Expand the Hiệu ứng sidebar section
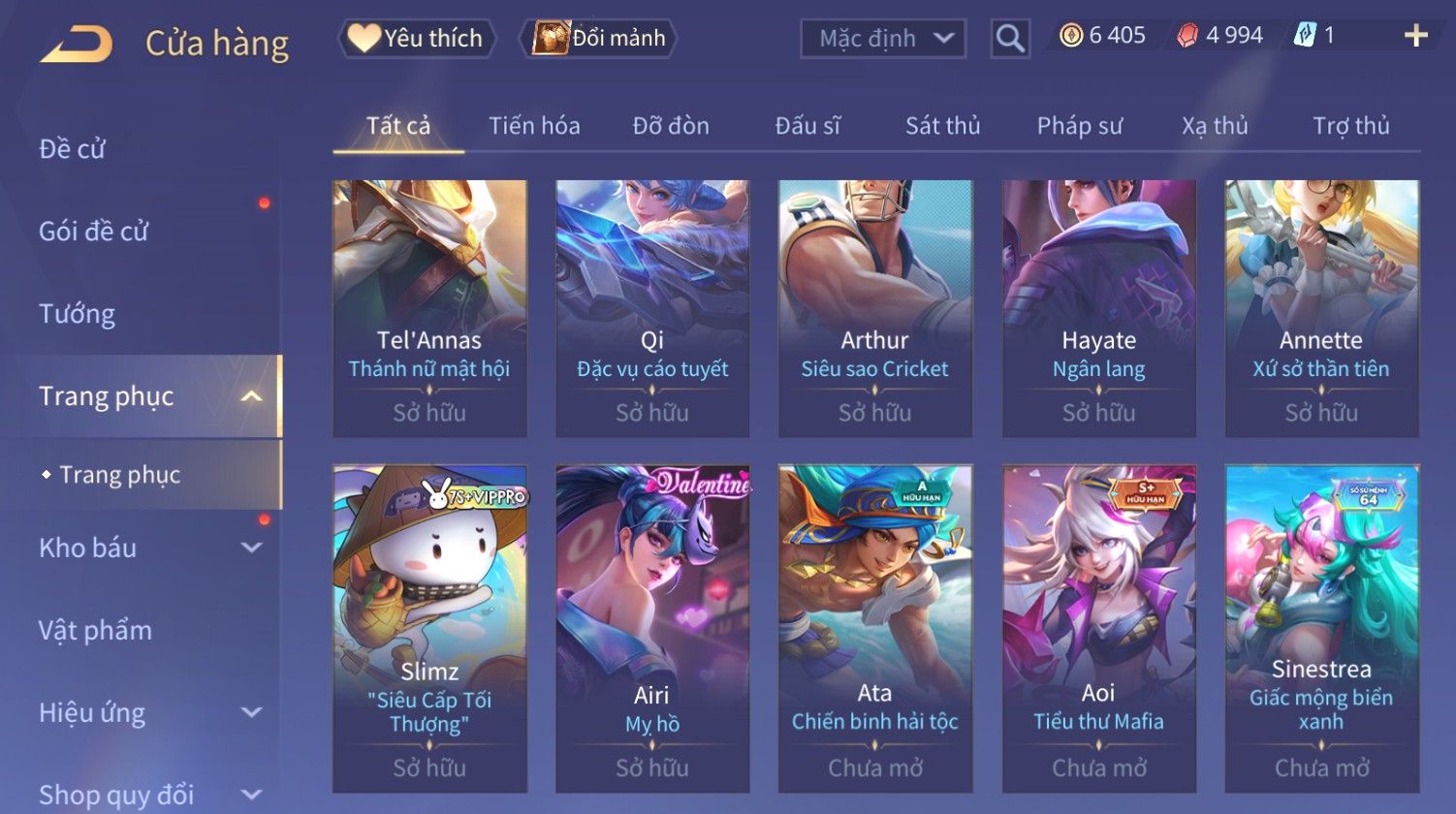The width and height of the screenshot is (1456, 814). [x=252, y=712]
